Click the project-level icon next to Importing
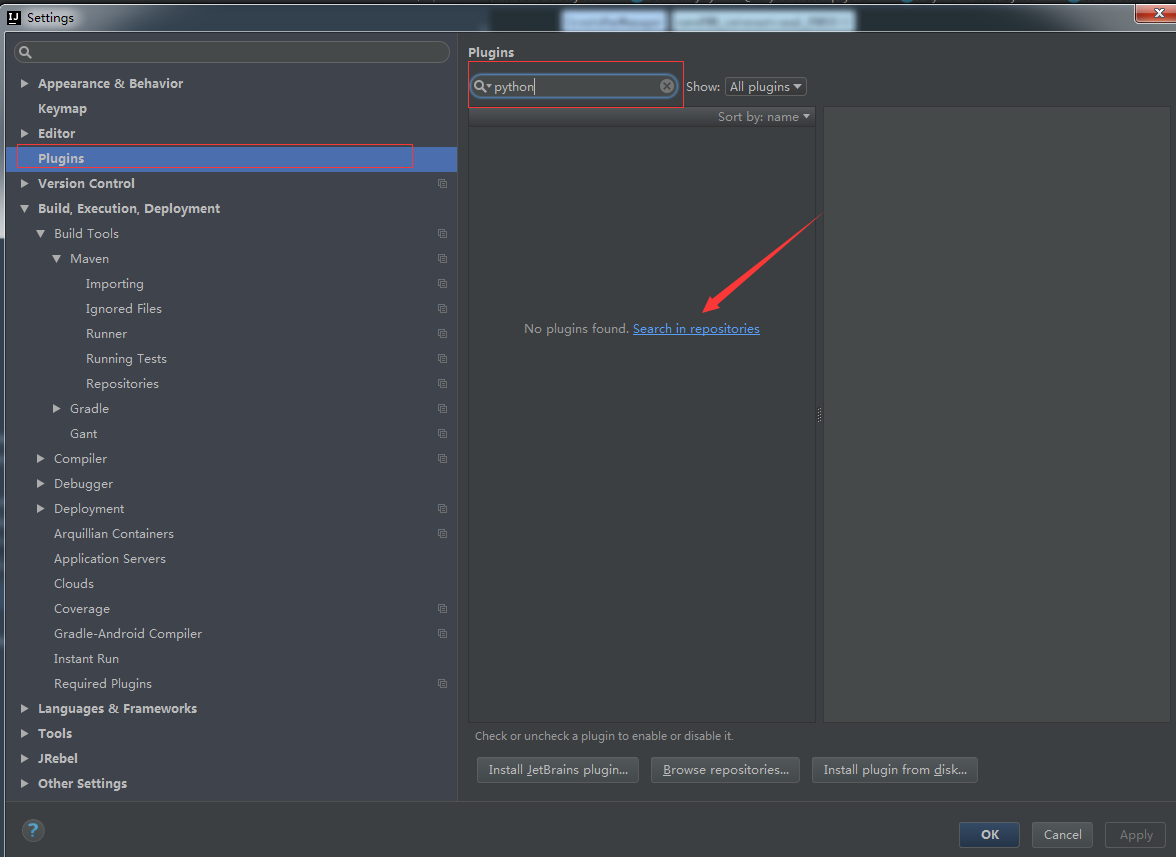This screenshot has width=1176, height=857. coord(442,284)
